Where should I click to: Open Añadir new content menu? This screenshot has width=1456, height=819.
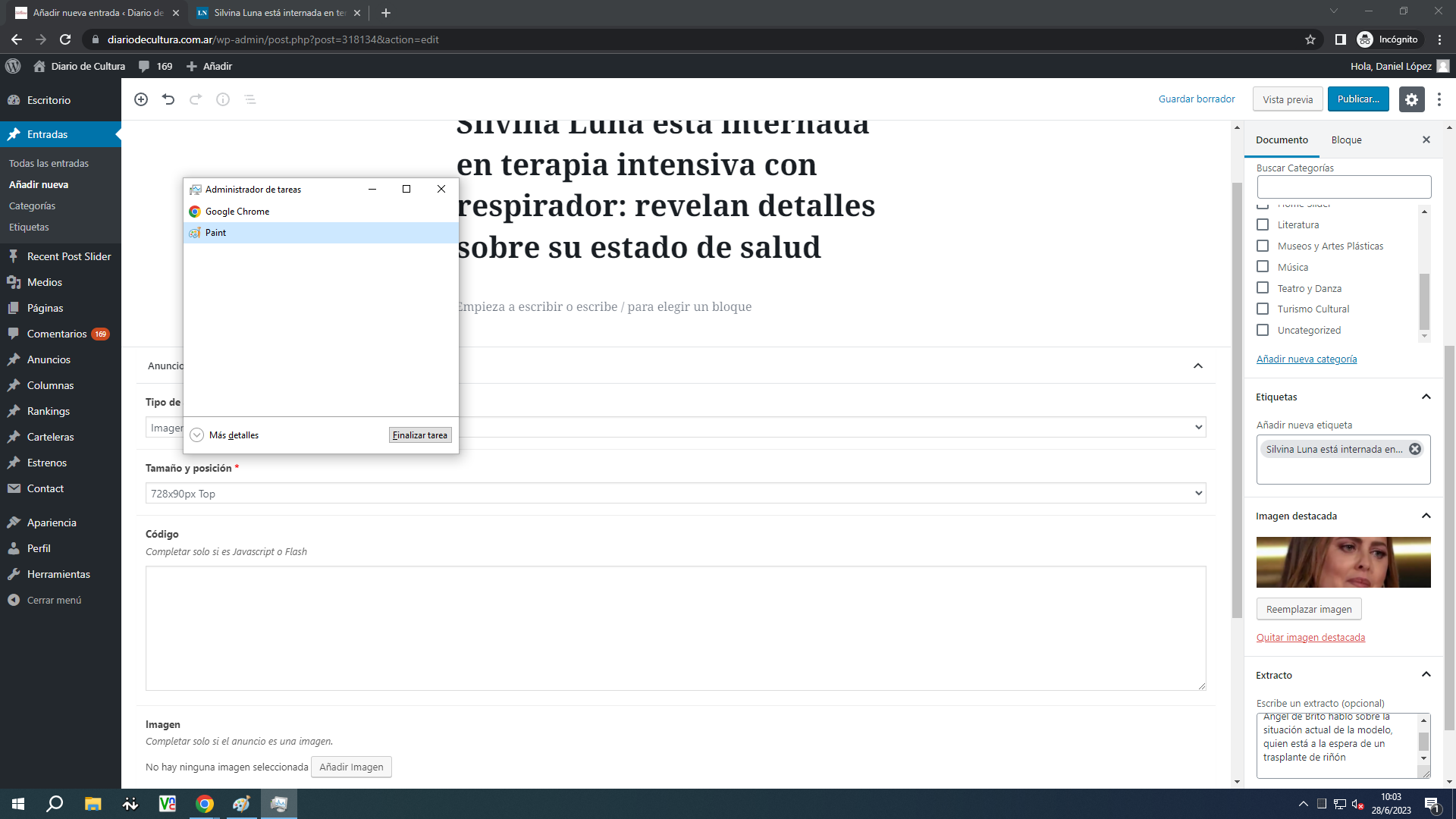coord(209,66)
